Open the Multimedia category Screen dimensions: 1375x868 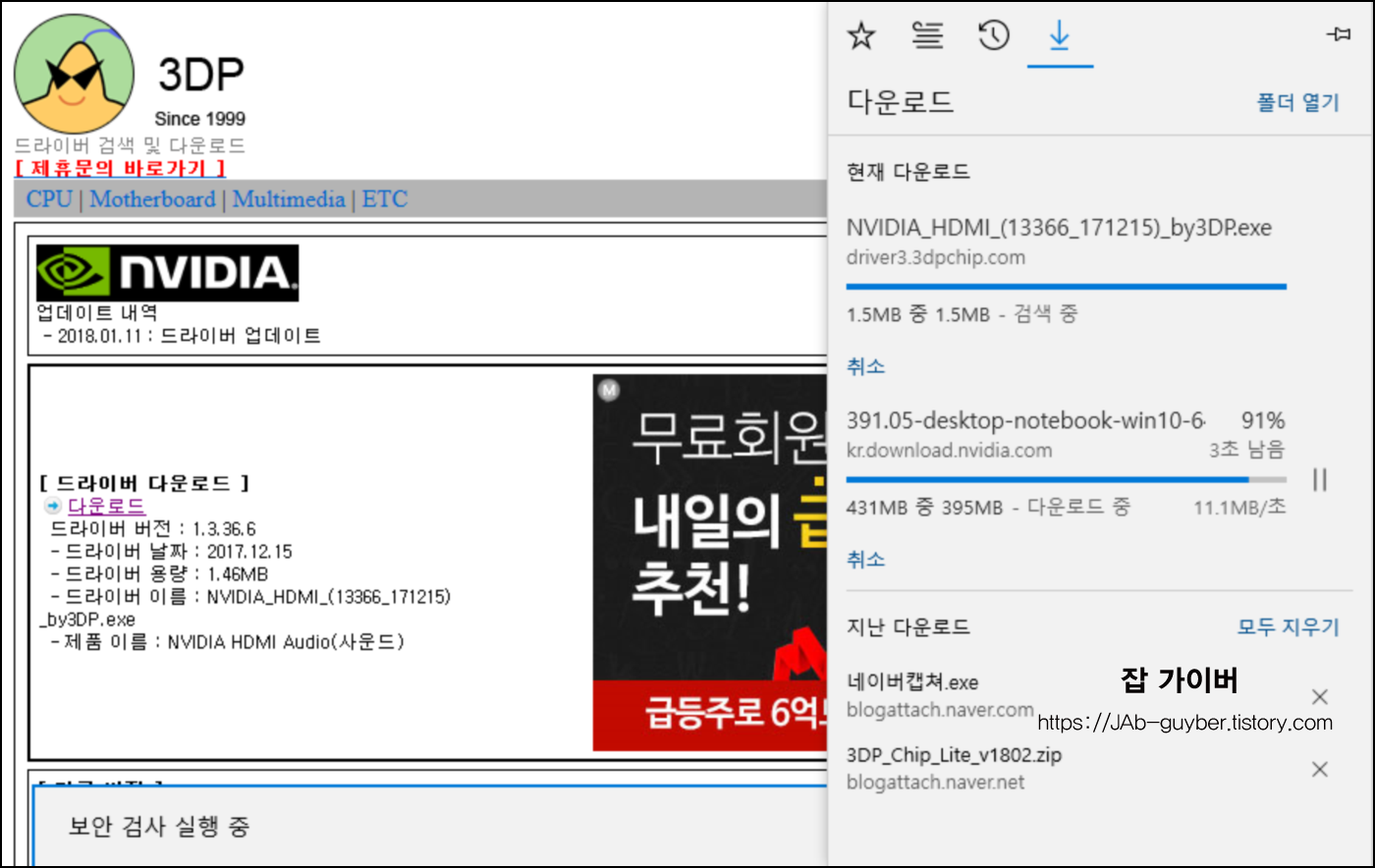tap(289, 199)
